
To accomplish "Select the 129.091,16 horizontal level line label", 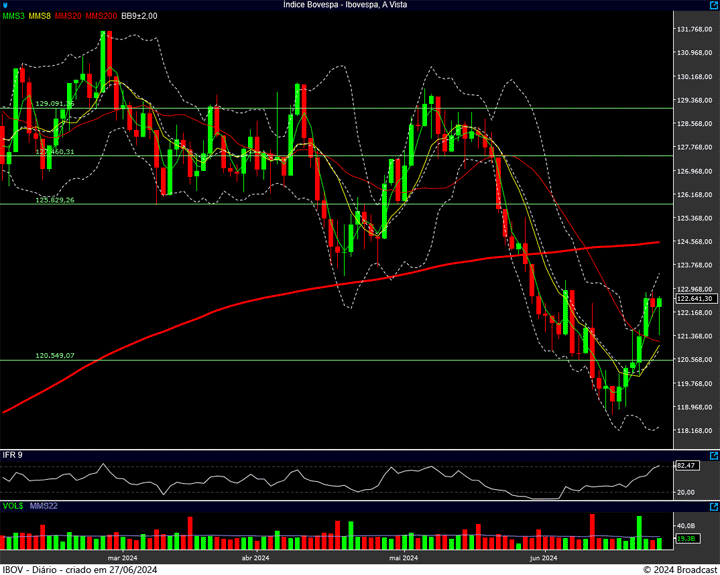I will [55, 103].
